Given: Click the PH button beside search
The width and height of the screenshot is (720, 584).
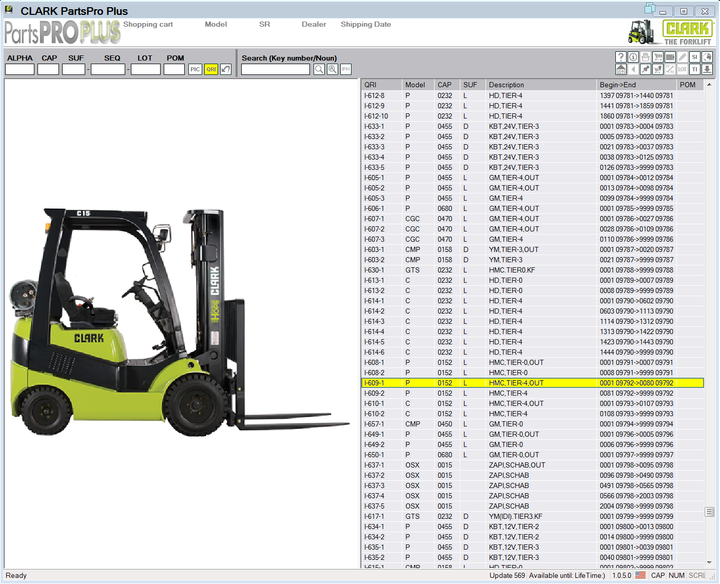Looking at the screenshot, I should (346, 69).
